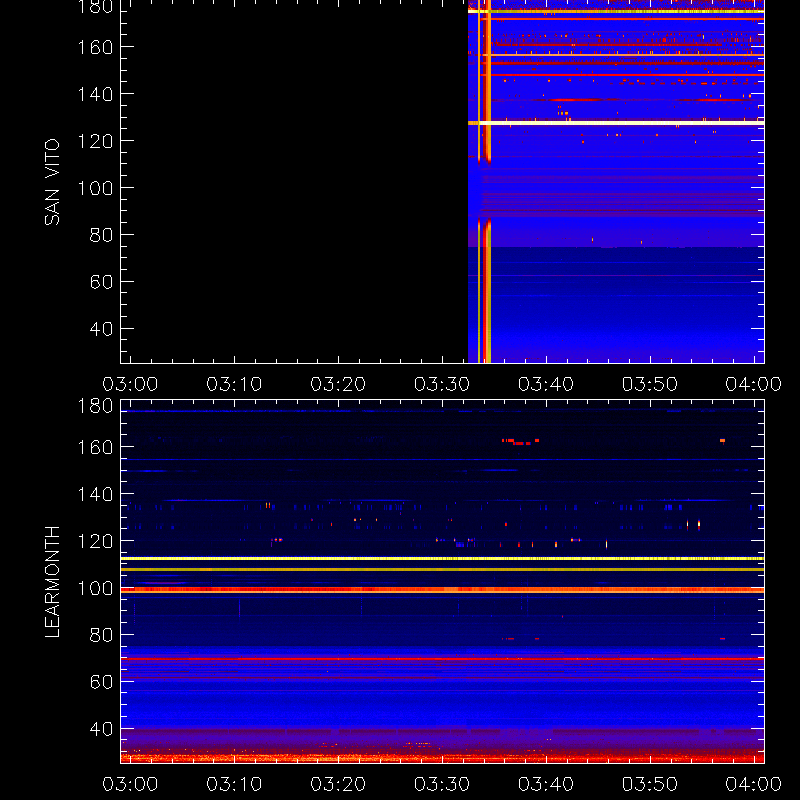Screen dimensions: 800x800
Task: Select the 80 label on LEARMONTH axis
Action: click(101, 635)
